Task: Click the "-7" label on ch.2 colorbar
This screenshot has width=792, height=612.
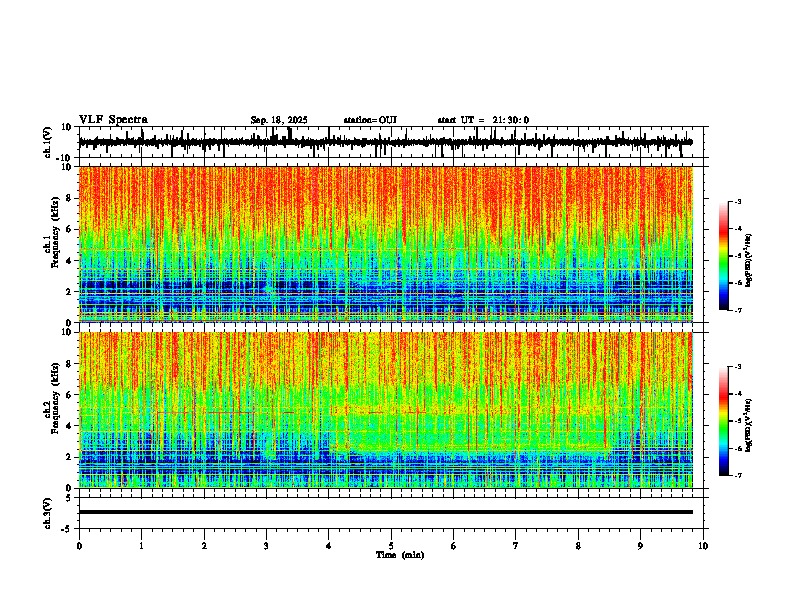Action: point(737,475)
